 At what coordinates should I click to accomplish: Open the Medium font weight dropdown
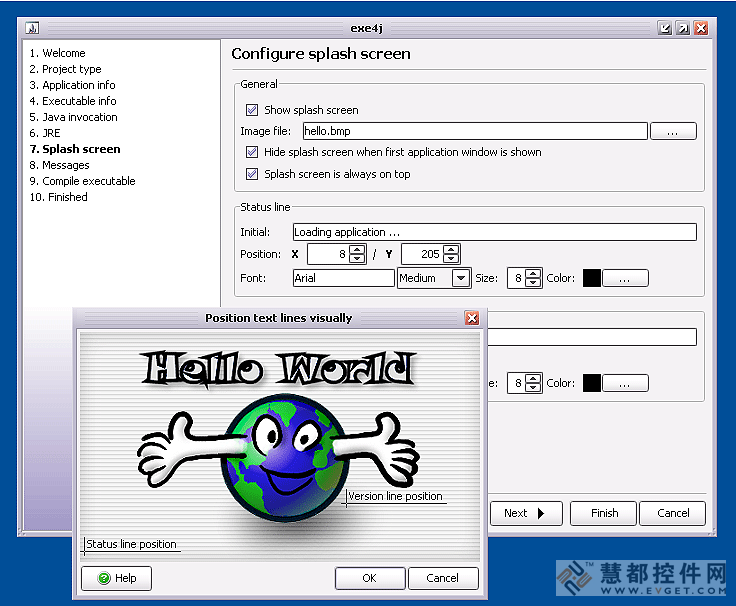(x=461, y=278)
